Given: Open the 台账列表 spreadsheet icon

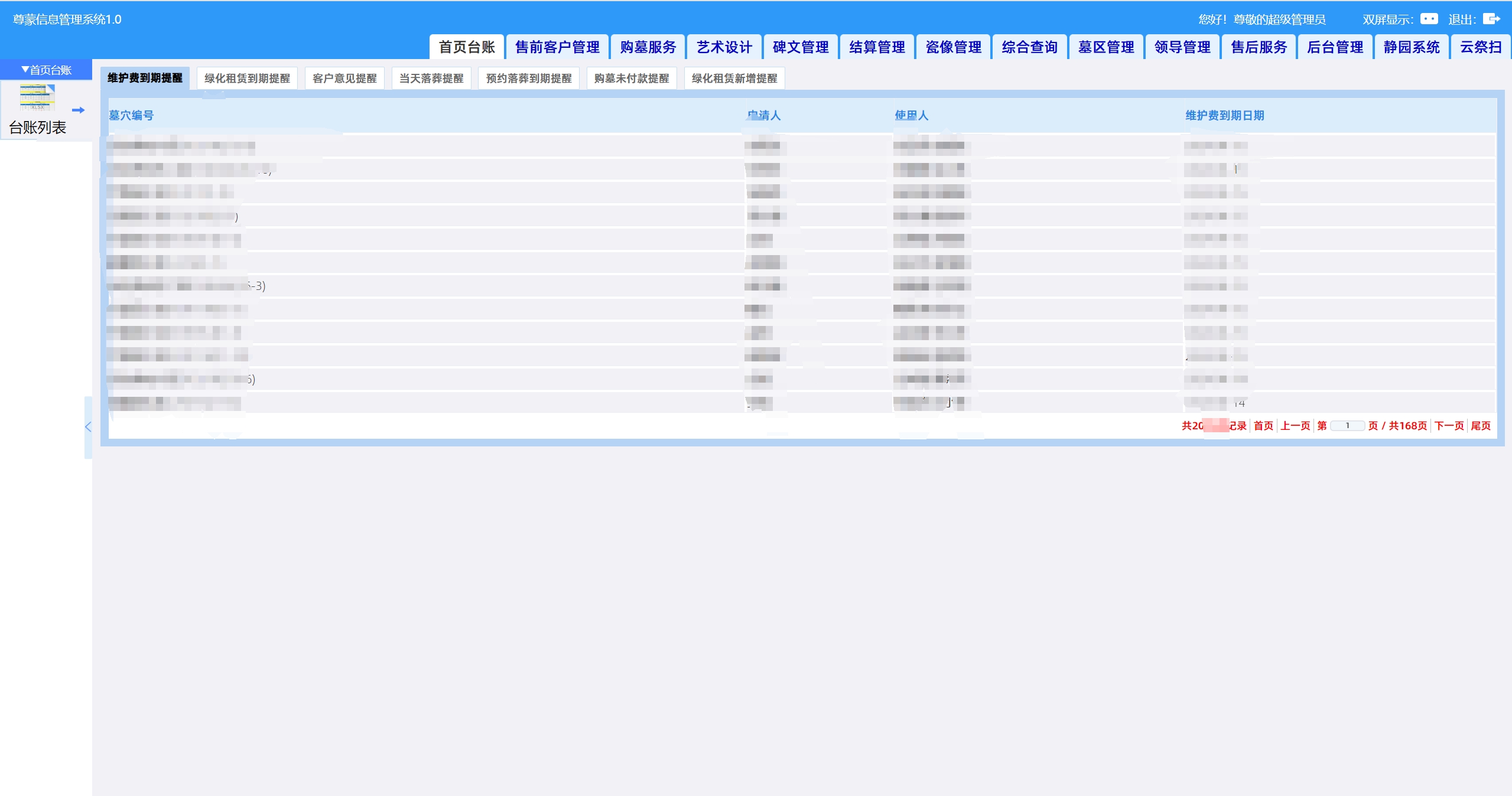Looking at the screenshot, I should point(37,97).
